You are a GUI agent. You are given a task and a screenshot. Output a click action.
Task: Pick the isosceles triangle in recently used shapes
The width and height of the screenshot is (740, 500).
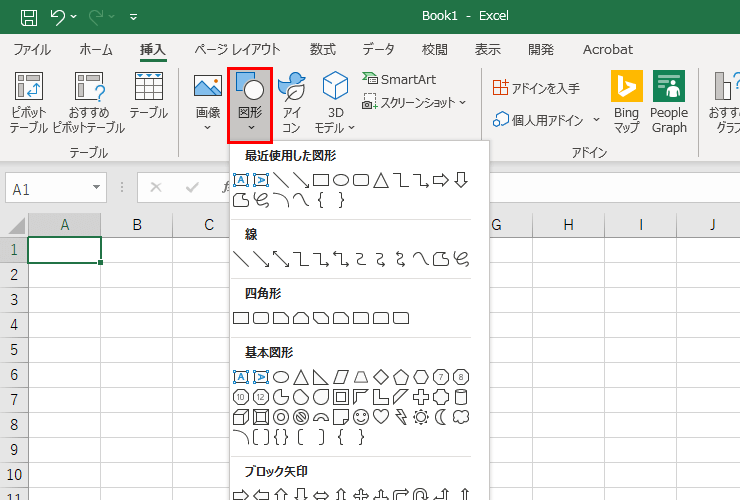coord(380,180)
